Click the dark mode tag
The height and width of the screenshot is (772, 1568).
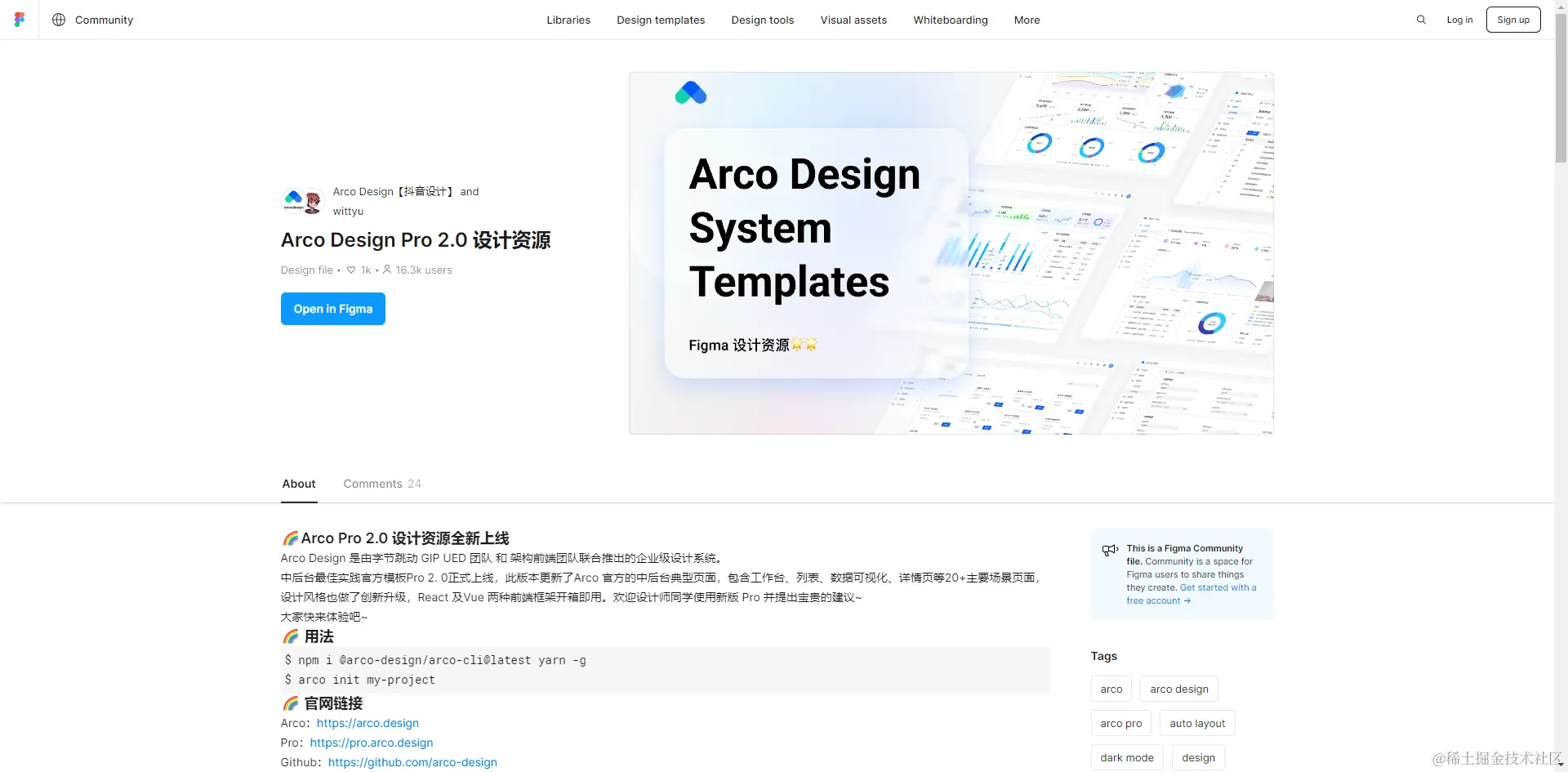coord(1127,757)
